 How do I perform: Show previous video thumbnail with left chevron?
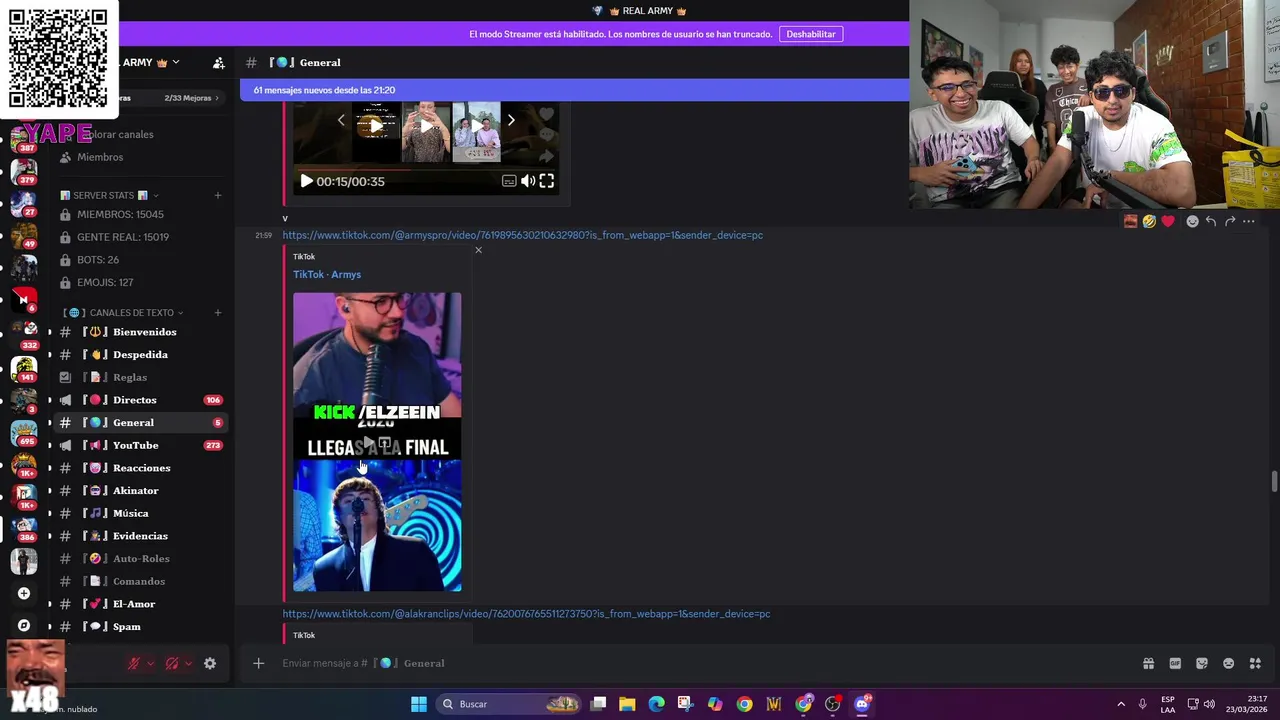[341, 120]
